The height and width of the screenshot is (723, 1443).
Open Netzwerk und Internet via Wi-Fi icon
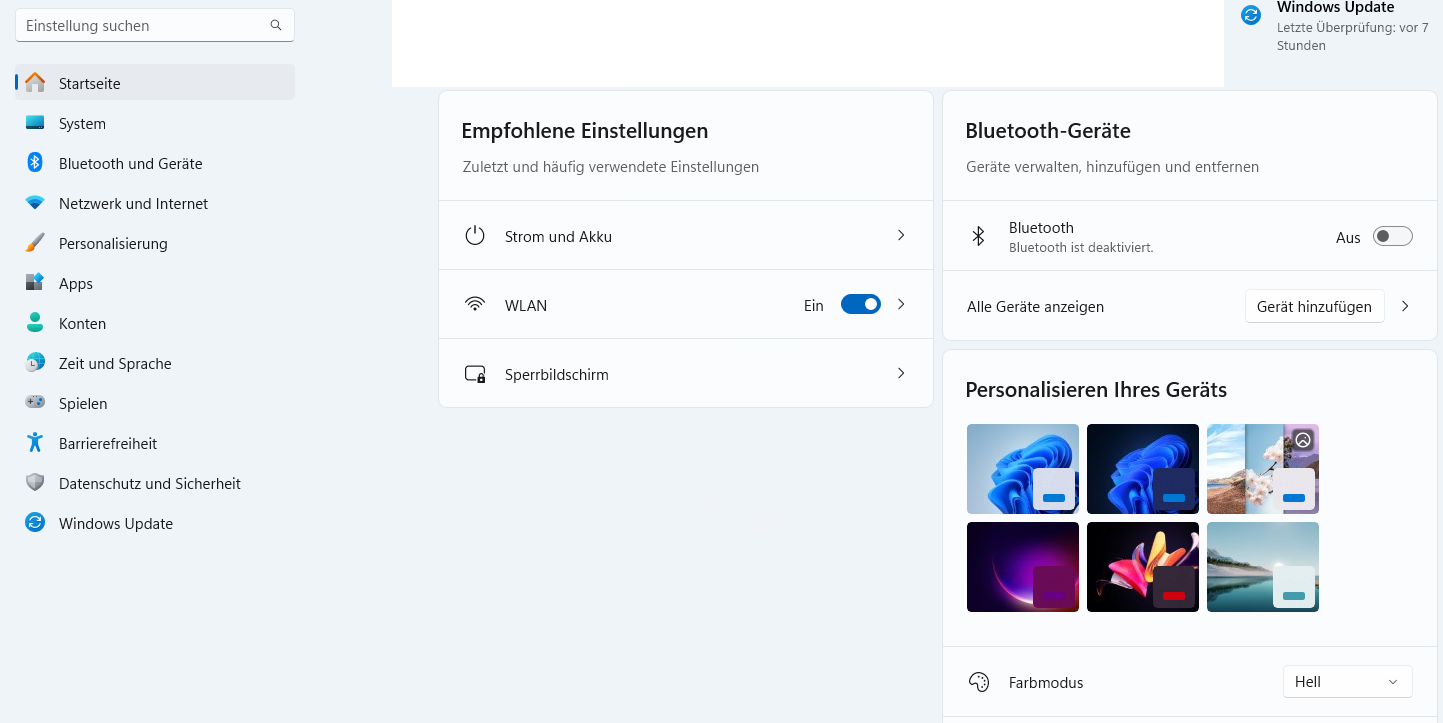35,203
